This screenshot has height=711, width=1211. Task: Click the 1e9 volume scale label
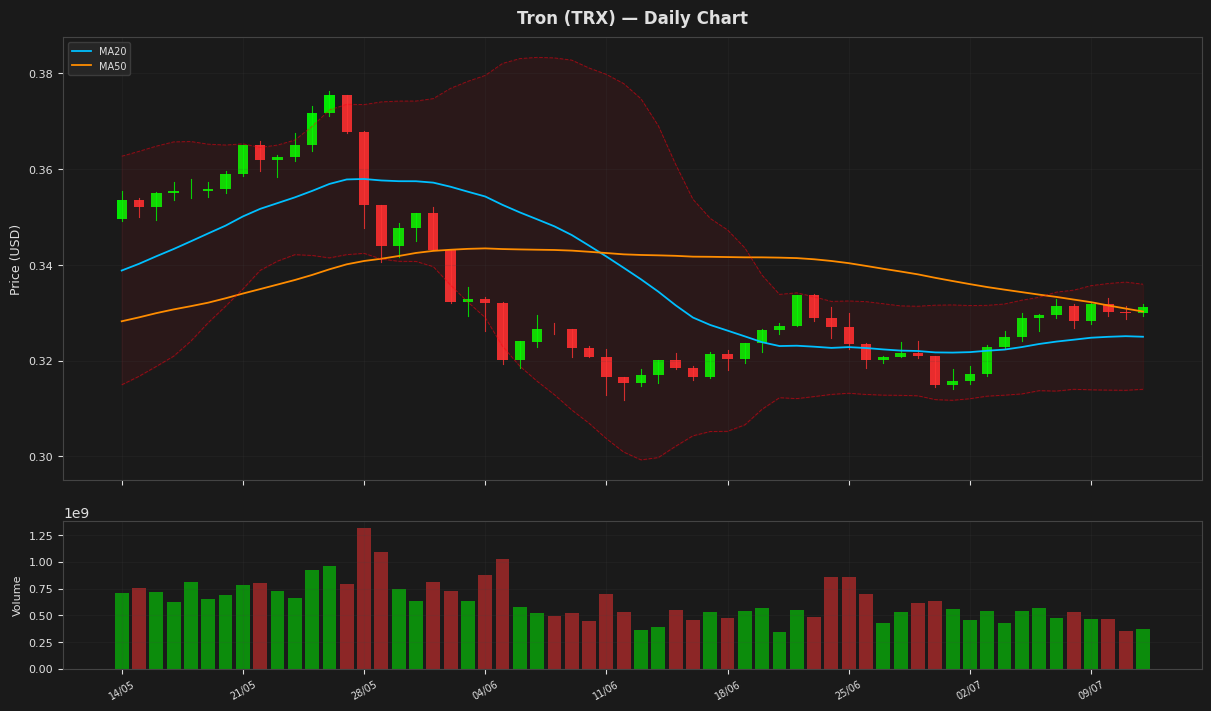(77, 514)
